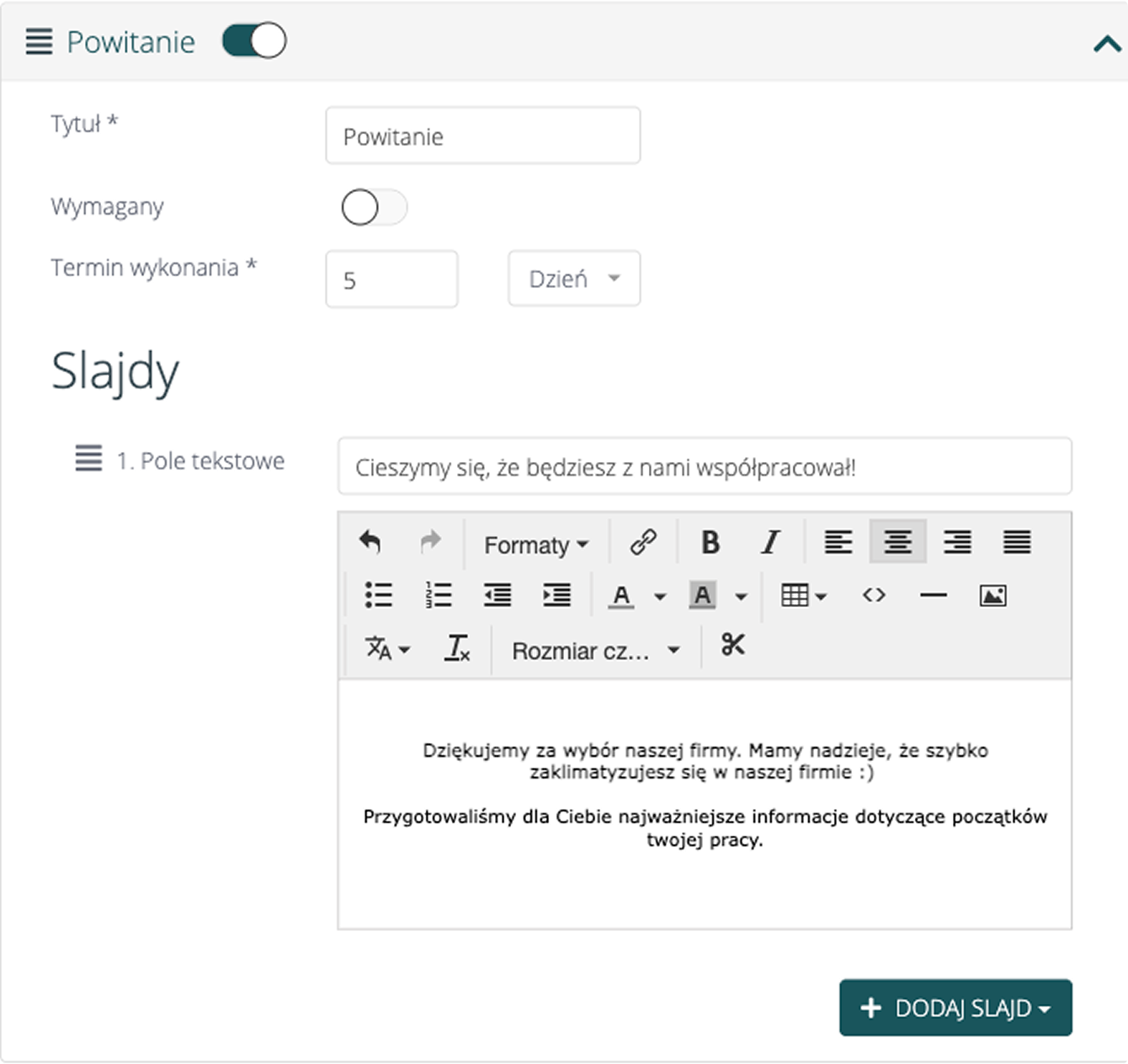This screenshot has height=1064, width=1128.
Task: Apply bold formatting to slide text
Action: pyautogui.click(x=710, y=542)
